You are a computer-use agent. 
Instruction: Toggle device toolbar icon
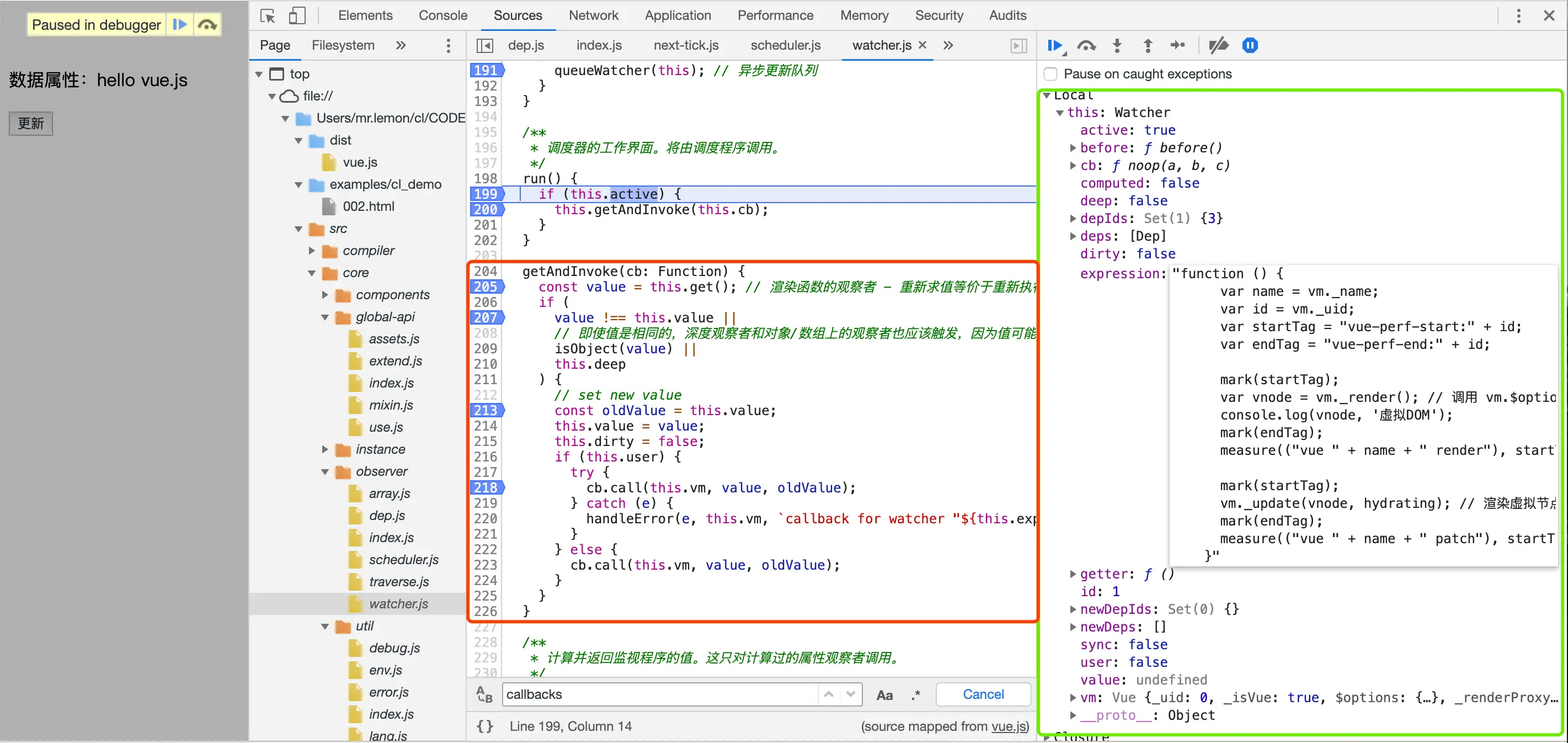[x=297, y=16]
